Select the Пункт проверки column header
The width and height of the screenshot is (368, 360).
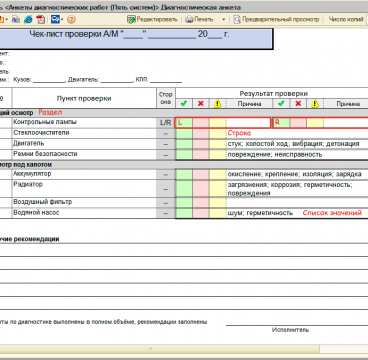click(x=84, y=98)
